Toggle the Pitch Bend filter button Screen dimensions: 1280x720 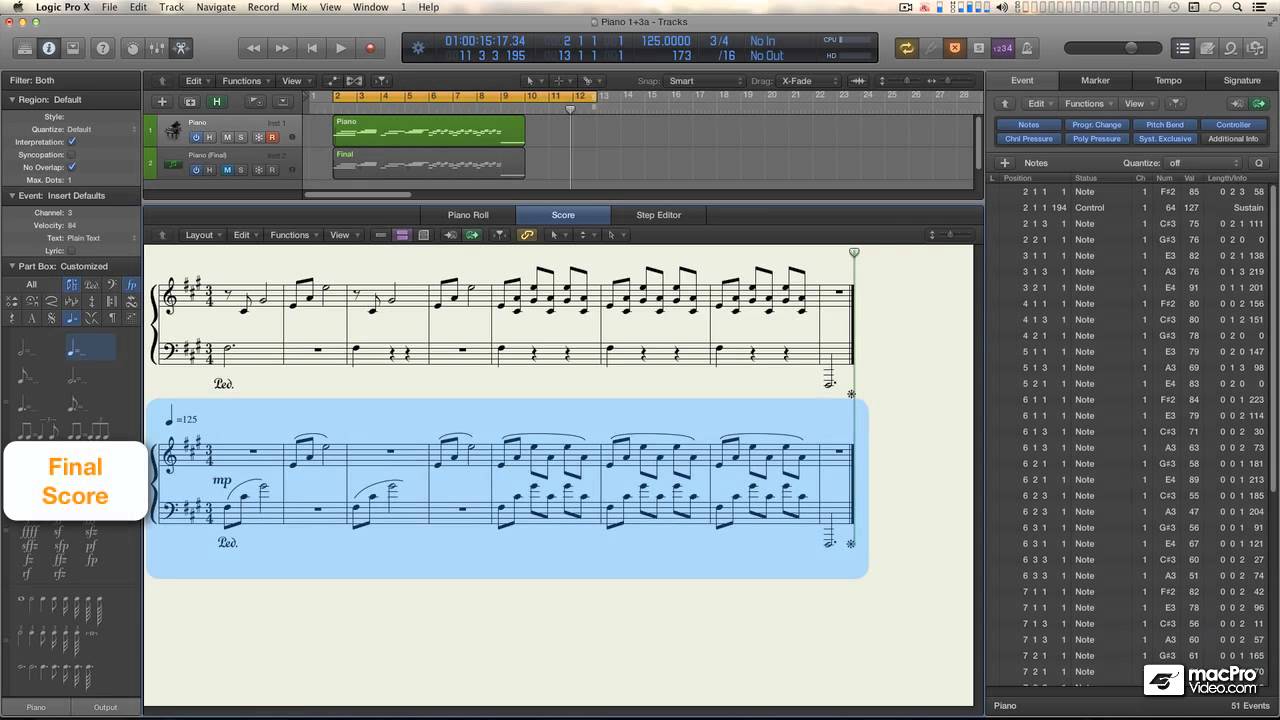pyautogui.click(x=1165, y=125)
